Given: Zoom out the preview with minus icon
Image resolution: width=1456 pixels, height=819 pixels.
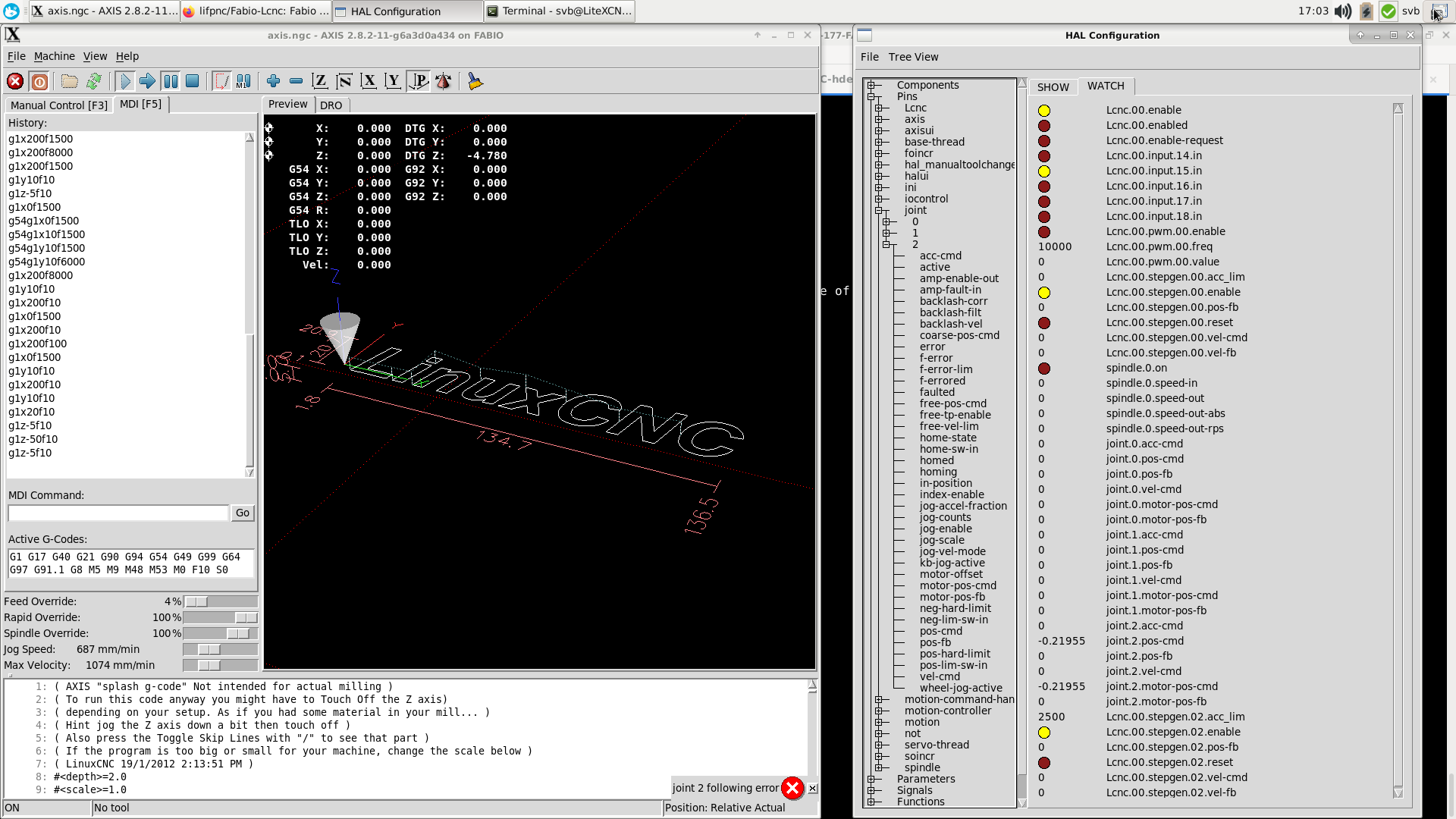Looking at the screenshot, I should click(297, 81).
